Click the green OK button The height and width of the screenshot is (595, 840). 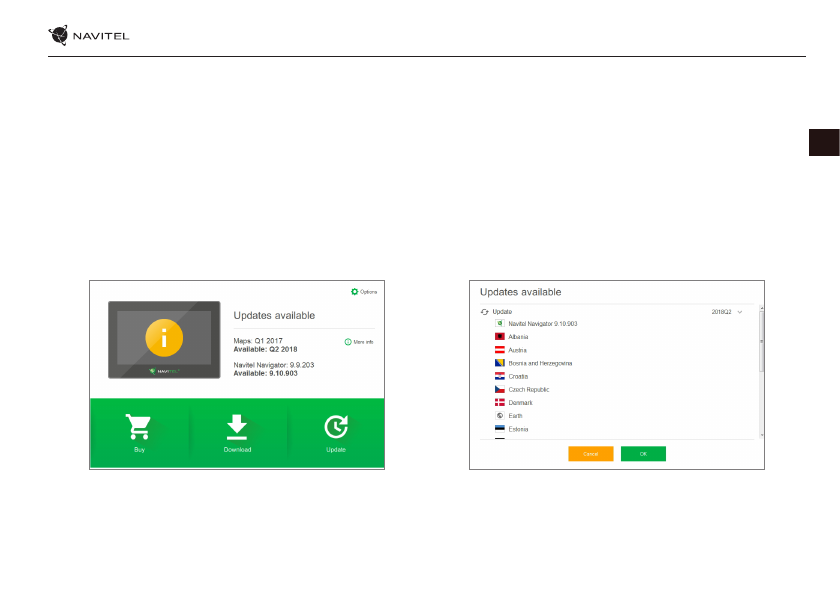(x=643, y=454)
